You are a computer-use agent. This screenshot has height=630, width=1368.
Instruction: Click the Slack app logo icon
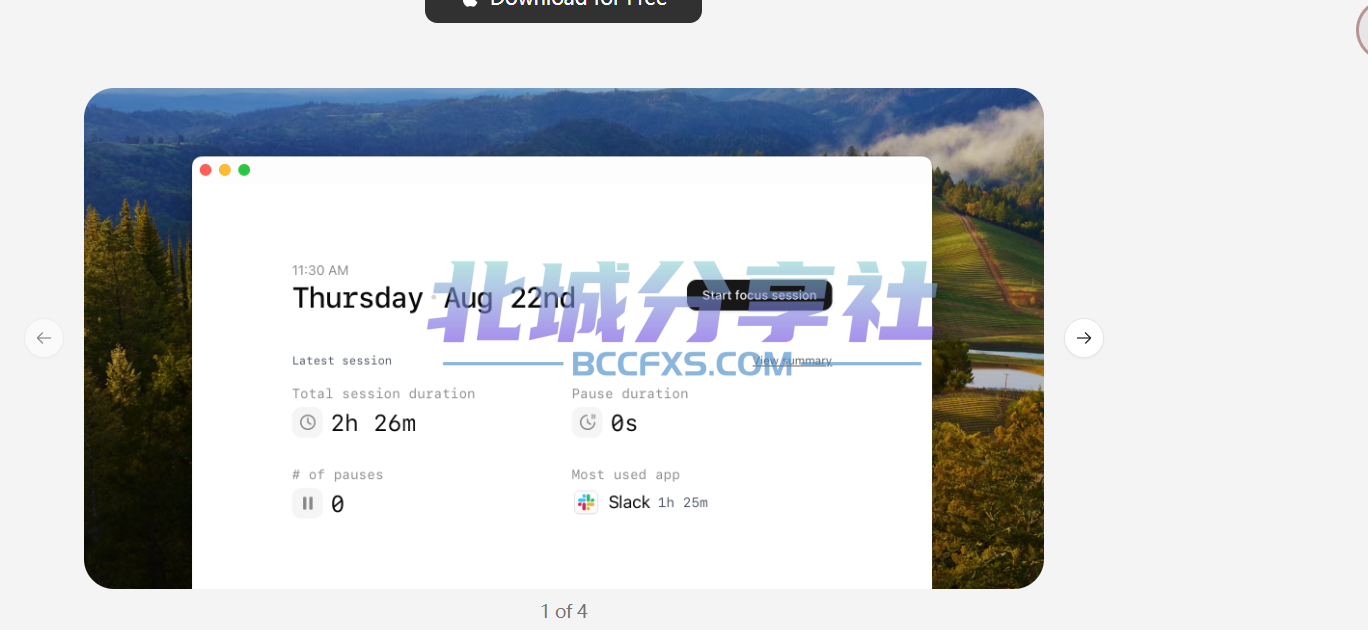tap(586, 502)
